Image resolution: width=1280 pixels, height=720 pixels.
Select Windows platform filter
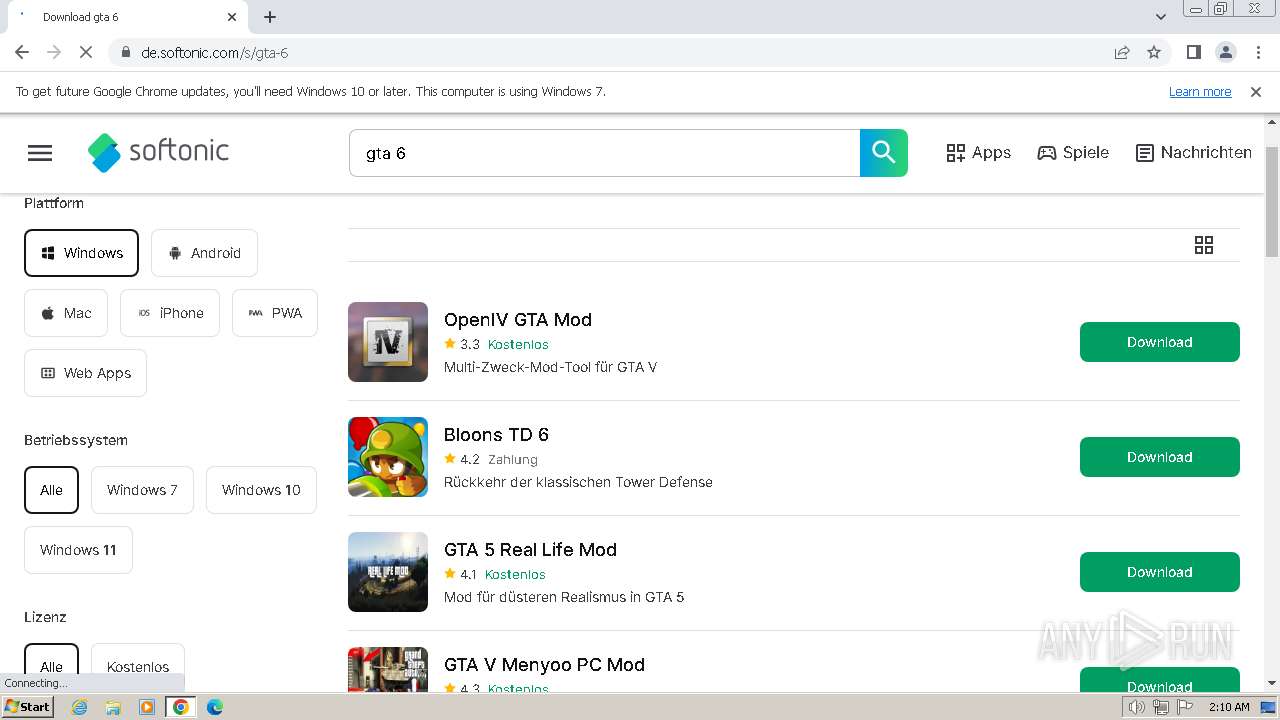click(82, 253)
